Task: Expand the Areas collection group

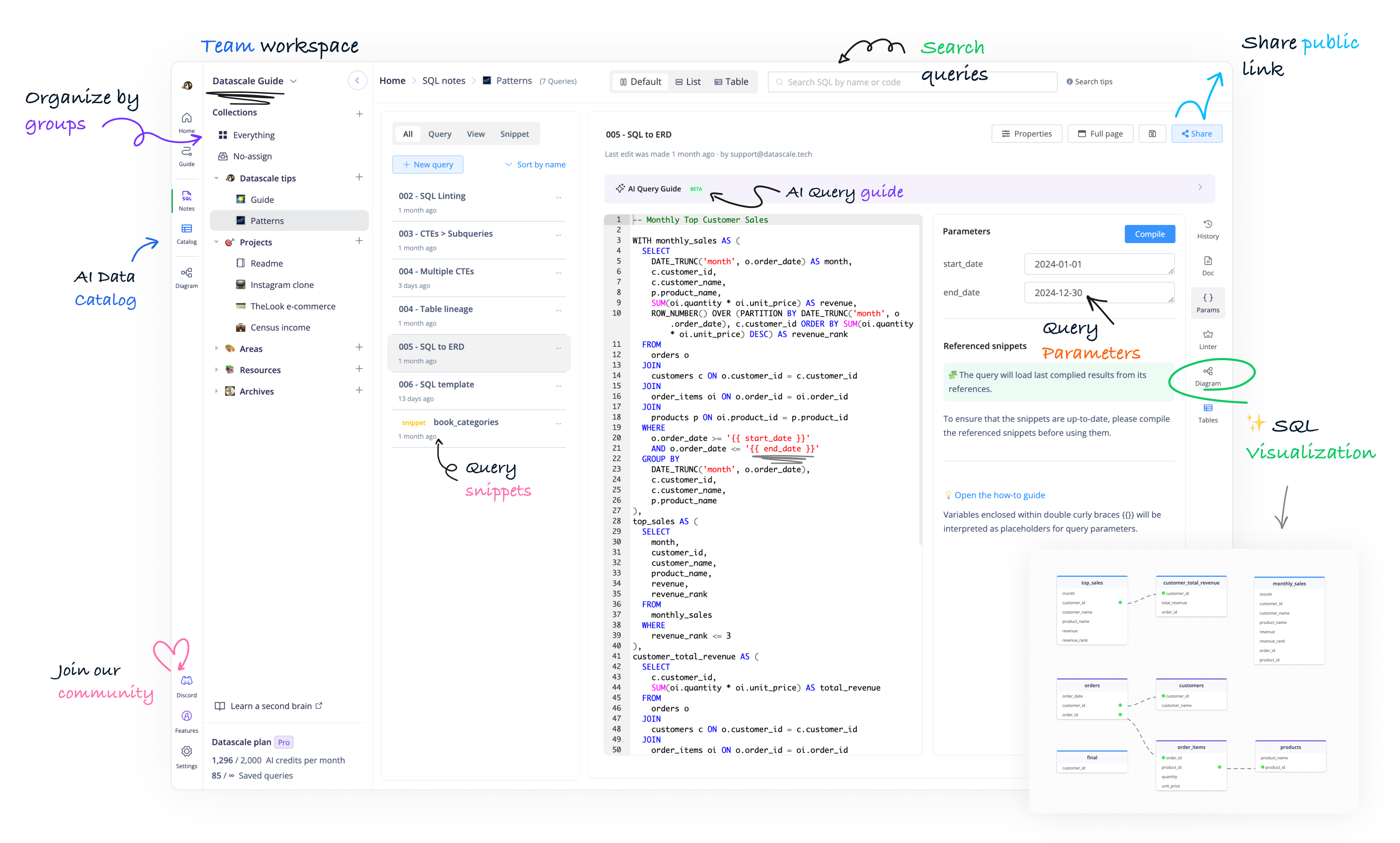Action: coord(216,348)
